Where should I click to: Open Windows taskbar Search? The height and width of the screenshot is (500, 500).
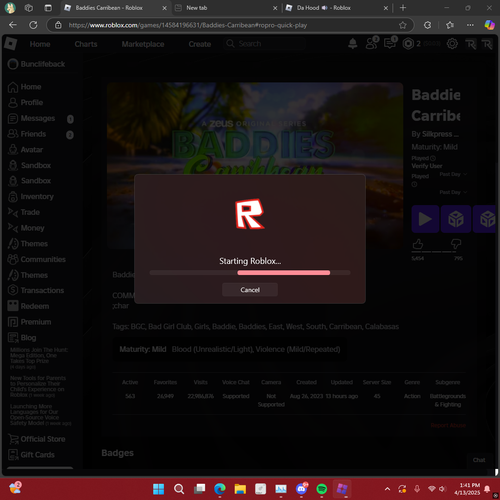[179, 489]
